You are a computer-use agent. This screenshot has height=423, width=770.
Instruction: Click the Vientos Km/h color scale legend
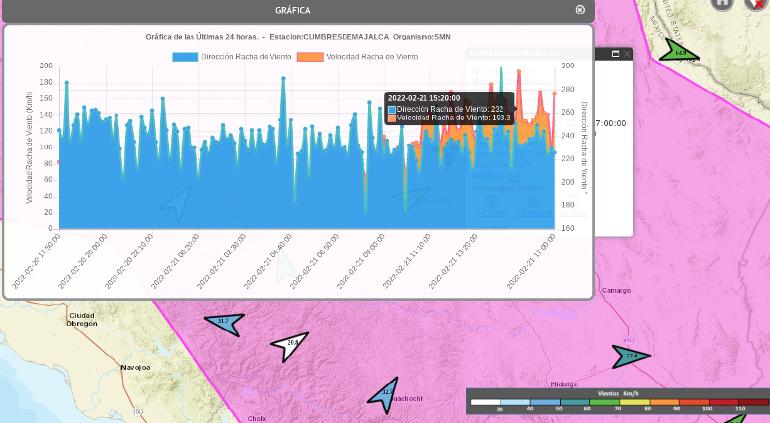click(617, 402)
